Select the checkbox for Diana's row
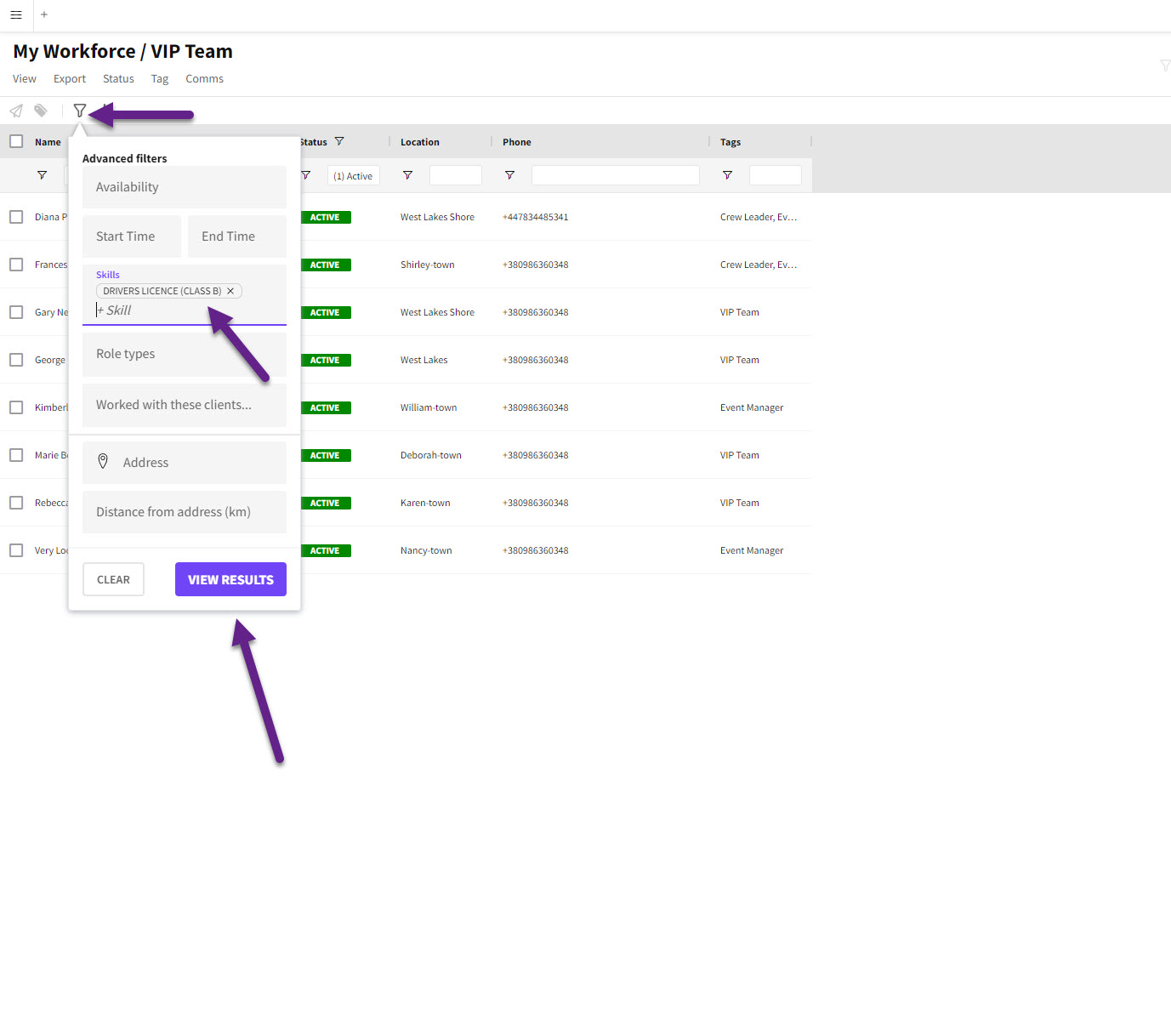1171x1036 pixels. point(16,217)
